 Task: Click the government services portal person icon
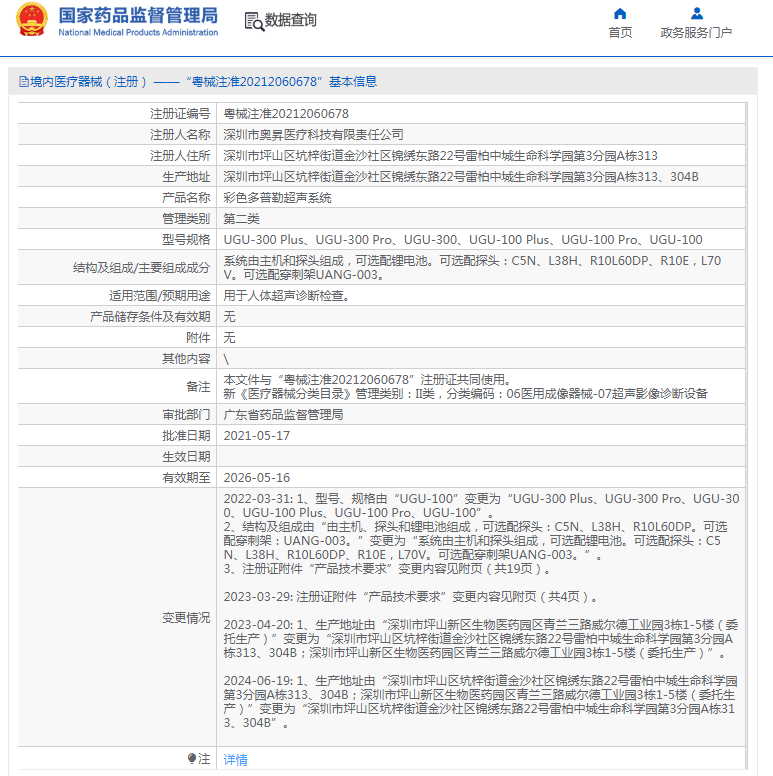(696, 13)
